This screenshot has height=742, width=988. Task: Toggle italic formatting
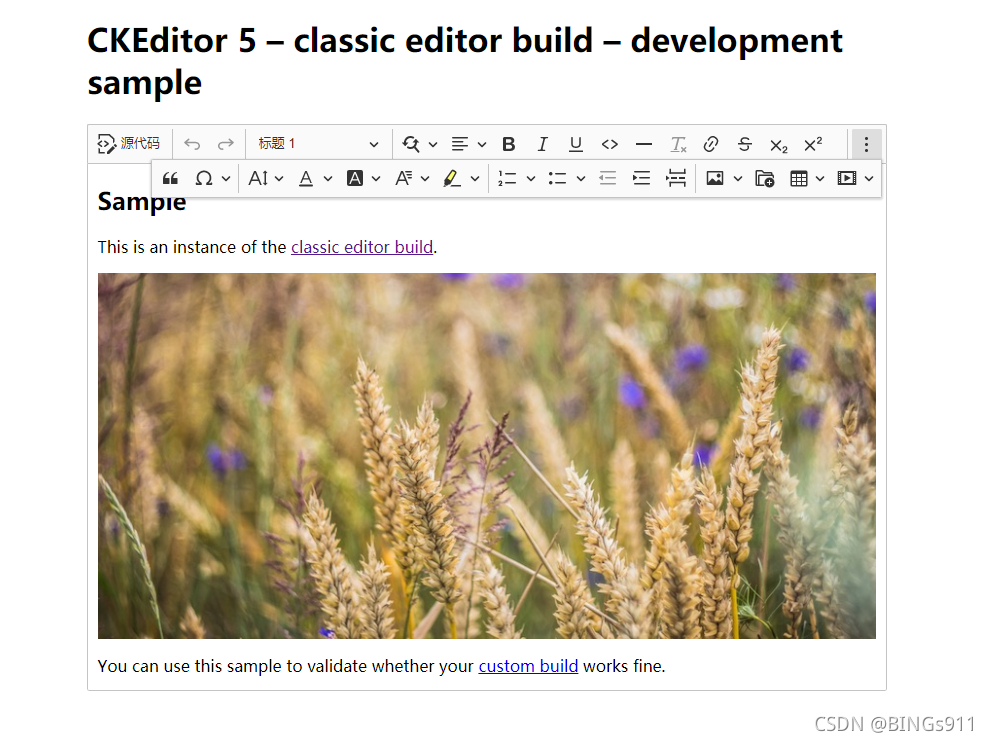click(x=542, y=144)
